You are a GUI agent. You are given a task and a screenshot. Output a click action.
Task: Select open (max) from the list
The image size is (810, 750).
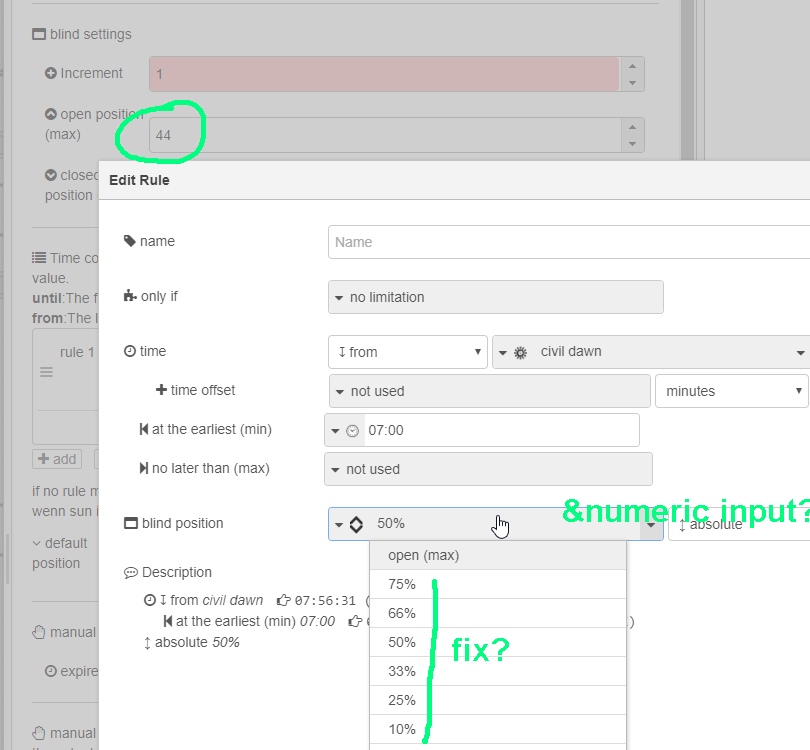point(498,555)
